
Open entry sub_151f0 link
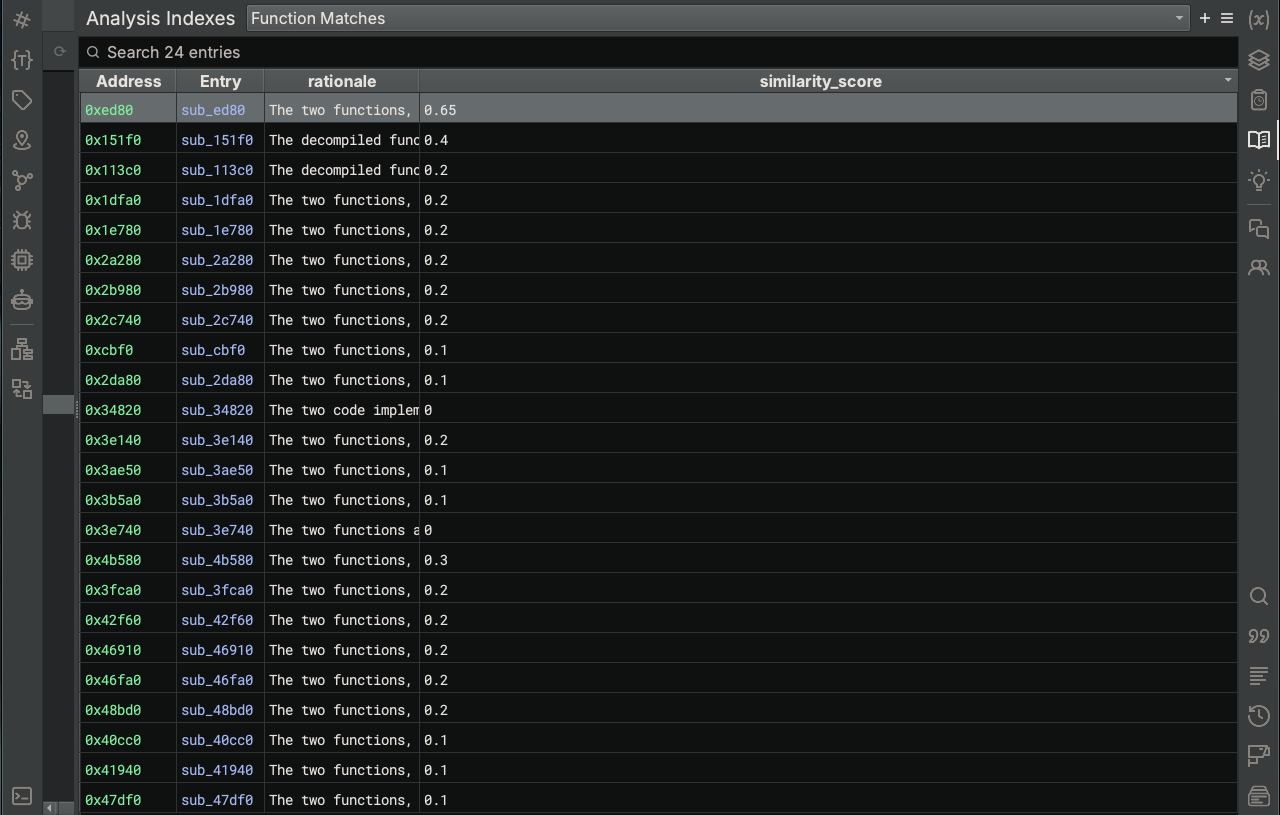point(217,140)
